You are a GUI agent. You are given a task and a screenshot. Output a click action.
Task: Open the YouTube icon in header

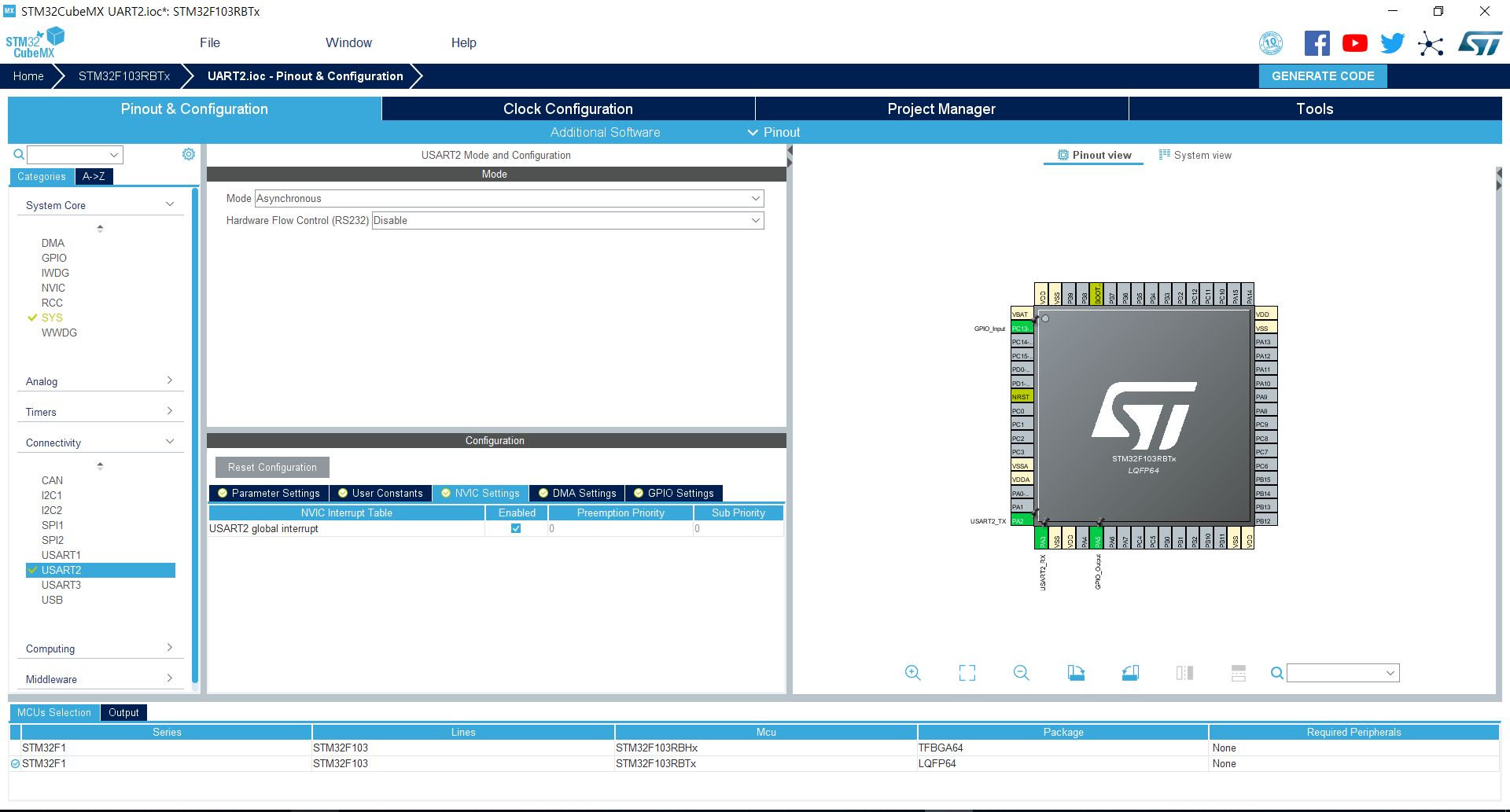point(1354,43)
